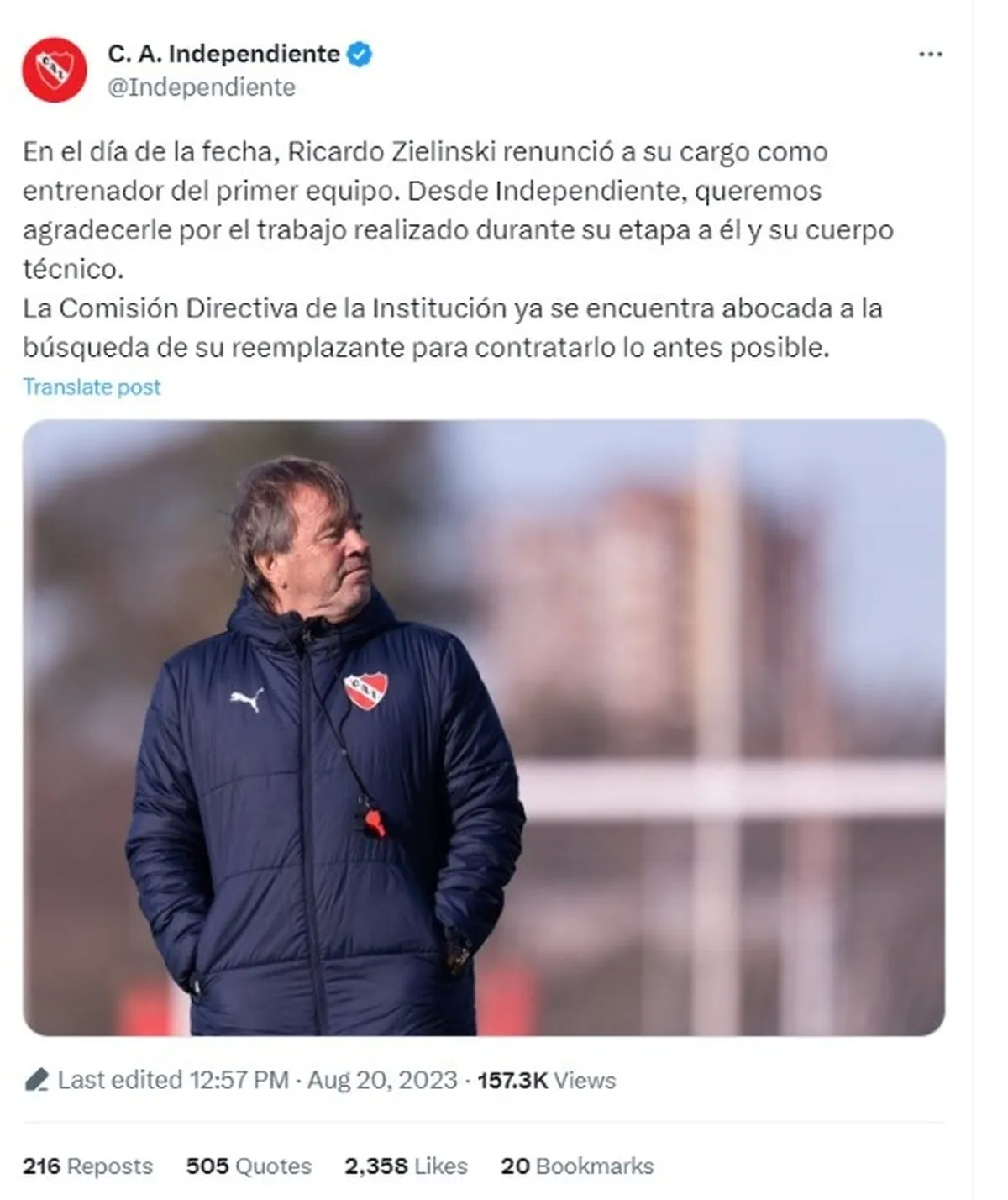This screenshot has width=1008, height=1200.
Task: Open the Independiente profile avatar
Action: [x=55, y=70]
